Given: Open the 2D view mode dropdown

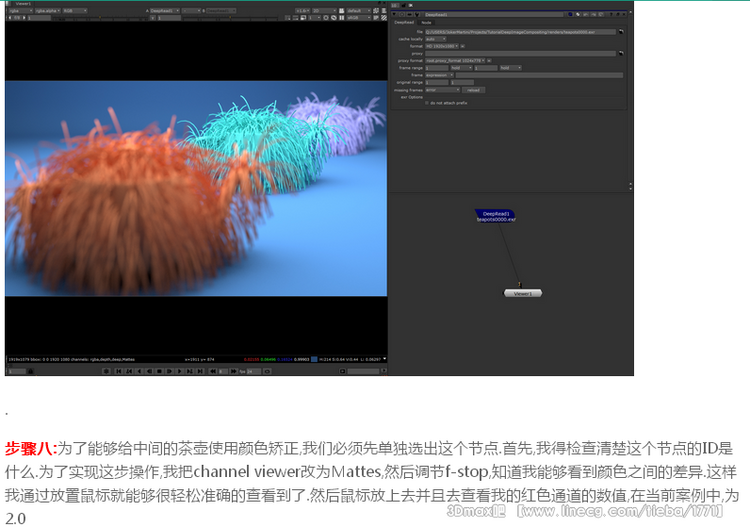Looking at the screenshot, I should click(x=324, y=11).
